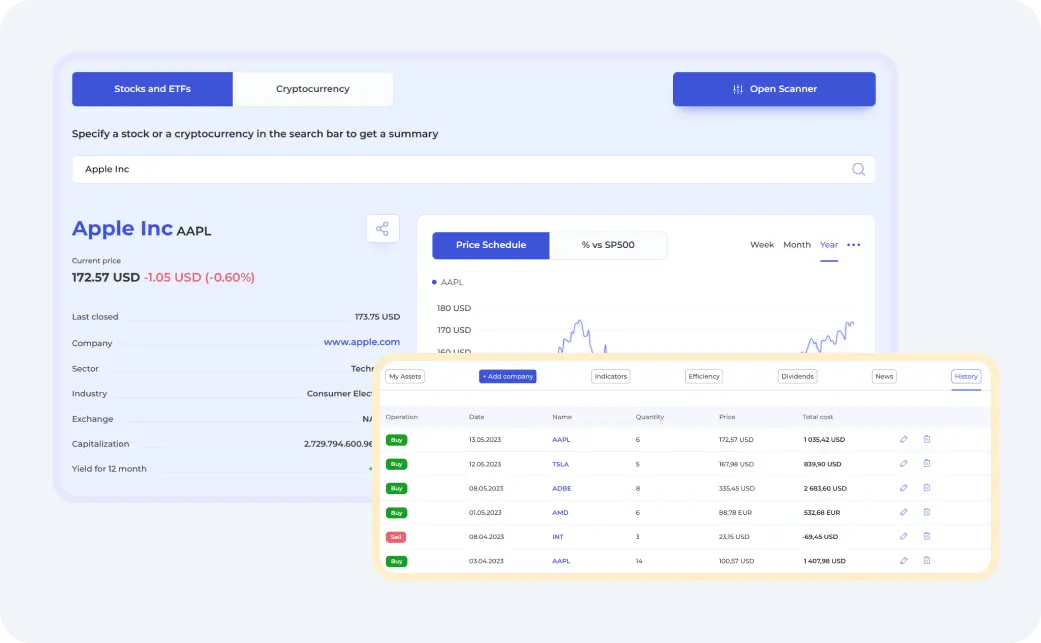Click the search field containing Apple Inc
The height and width of the screenshot is (643, 1041).
point(450,169)
